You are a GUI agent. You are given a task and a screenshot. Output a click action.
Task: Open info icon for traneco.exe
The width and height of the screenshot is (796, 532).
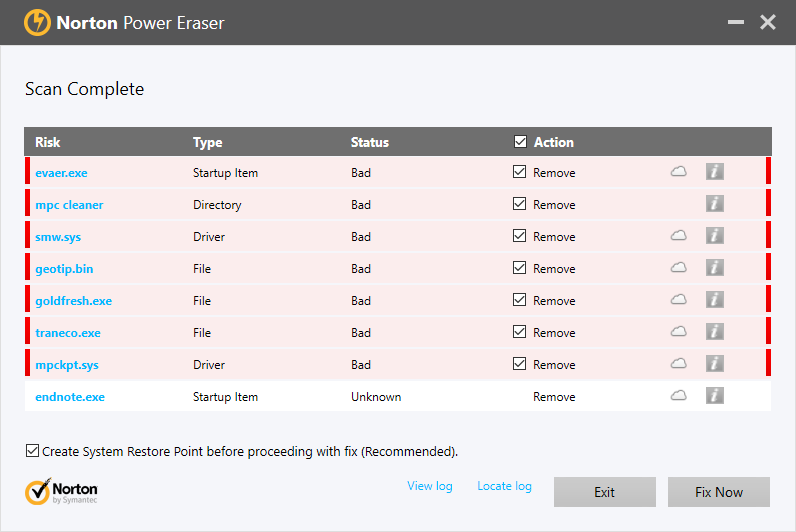click(x=715, y=332)
